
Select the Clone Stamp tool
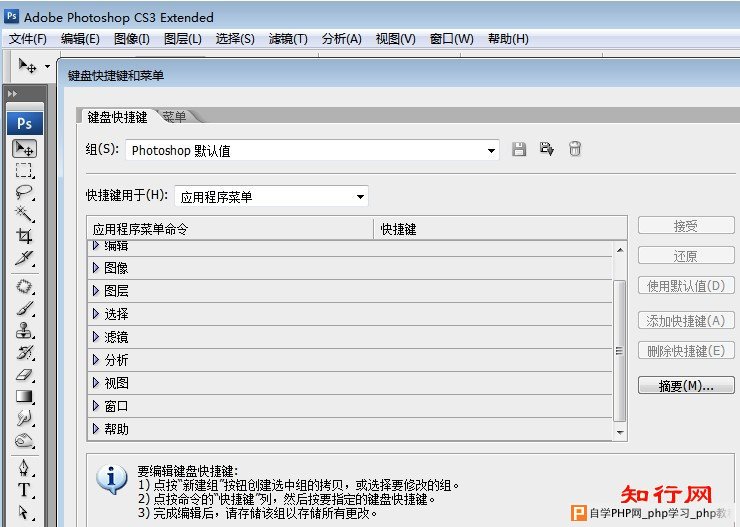tap(25, 330)
